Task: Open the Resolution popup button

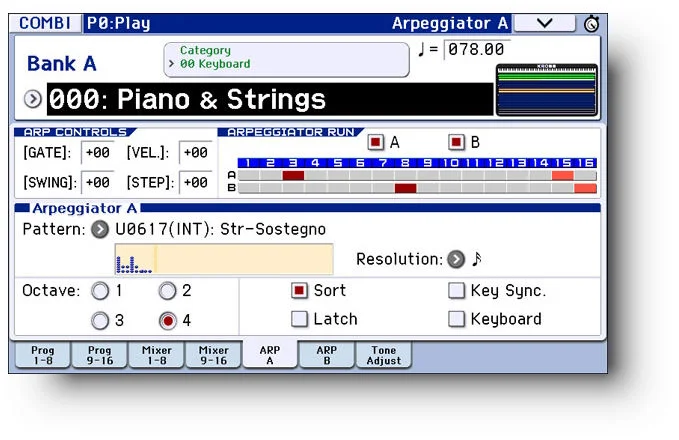Action: (x=456, y=259)
